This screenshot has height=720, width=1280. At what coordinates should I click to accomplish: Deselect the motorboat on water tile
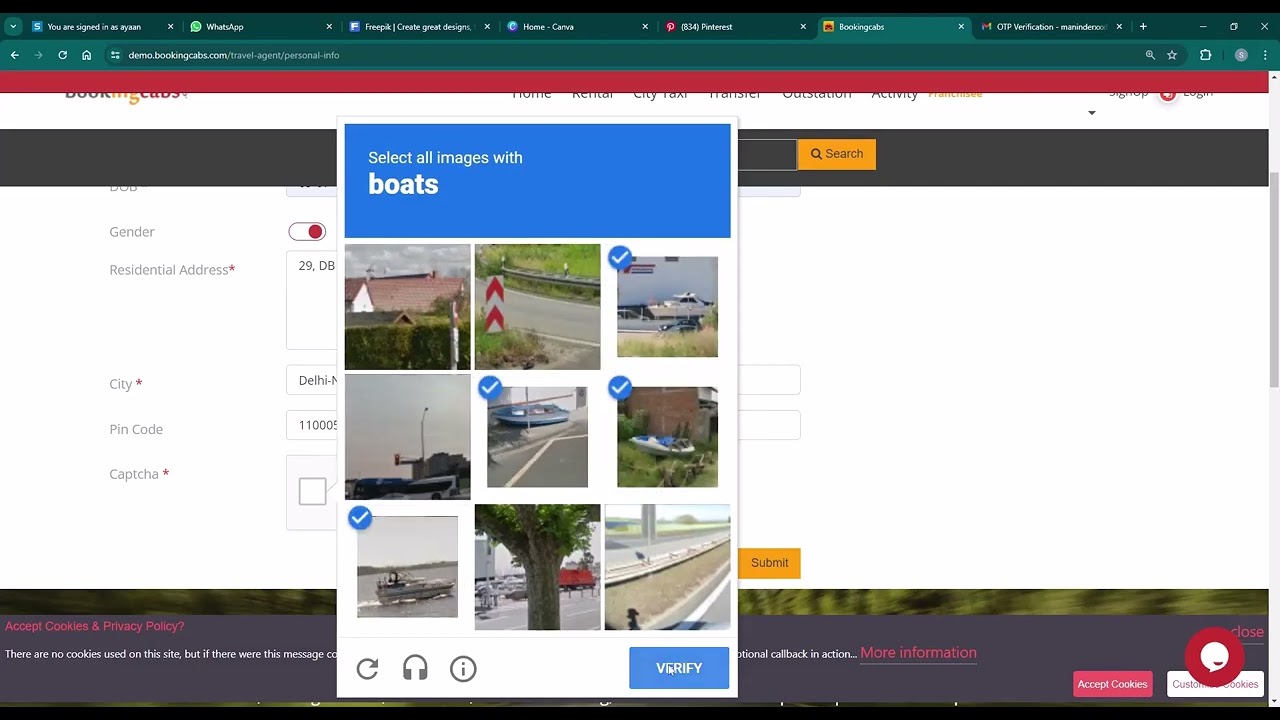[407, 567]
